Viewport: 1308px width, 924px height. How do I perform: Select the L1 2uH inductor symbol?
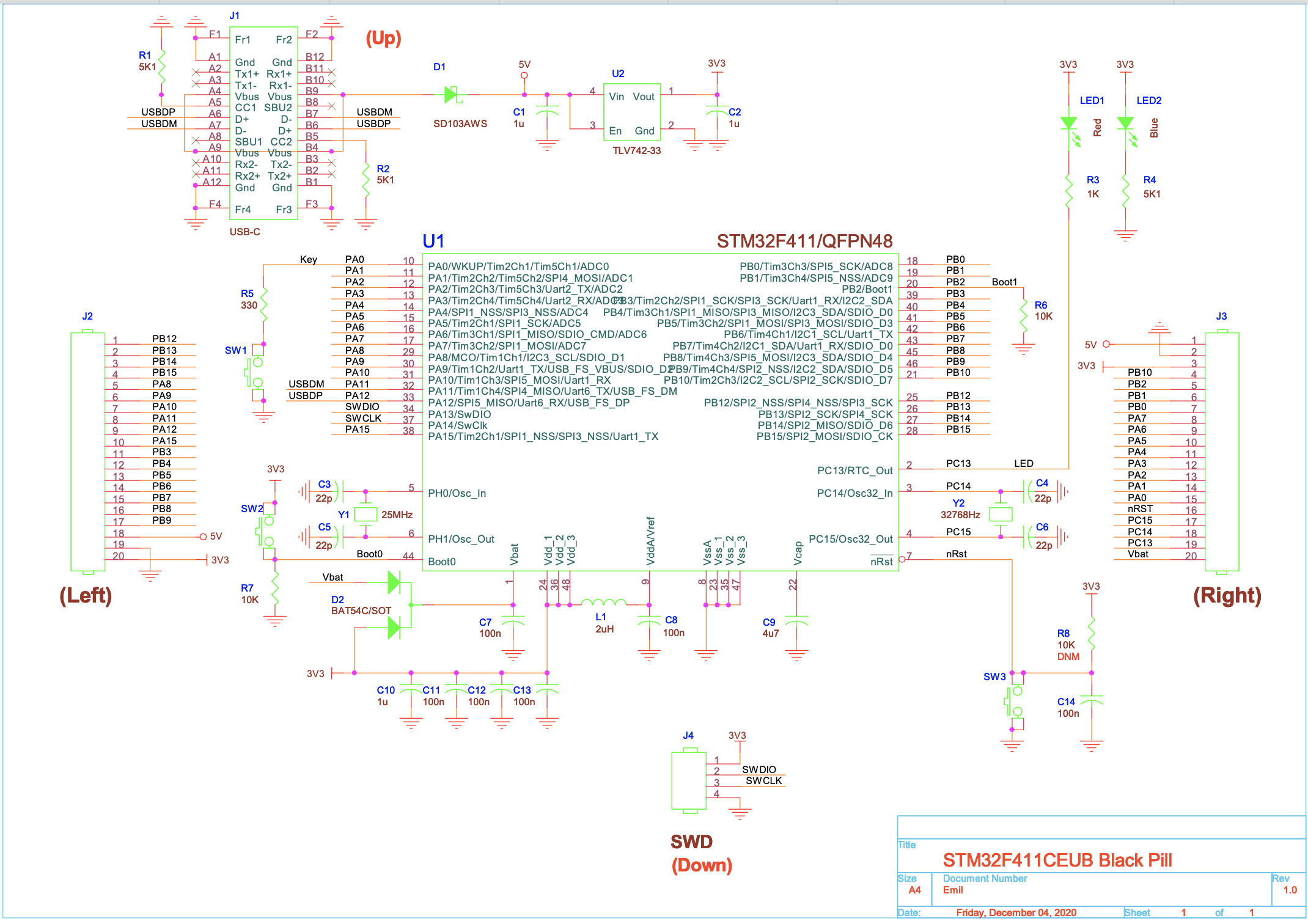pos(604,603)
